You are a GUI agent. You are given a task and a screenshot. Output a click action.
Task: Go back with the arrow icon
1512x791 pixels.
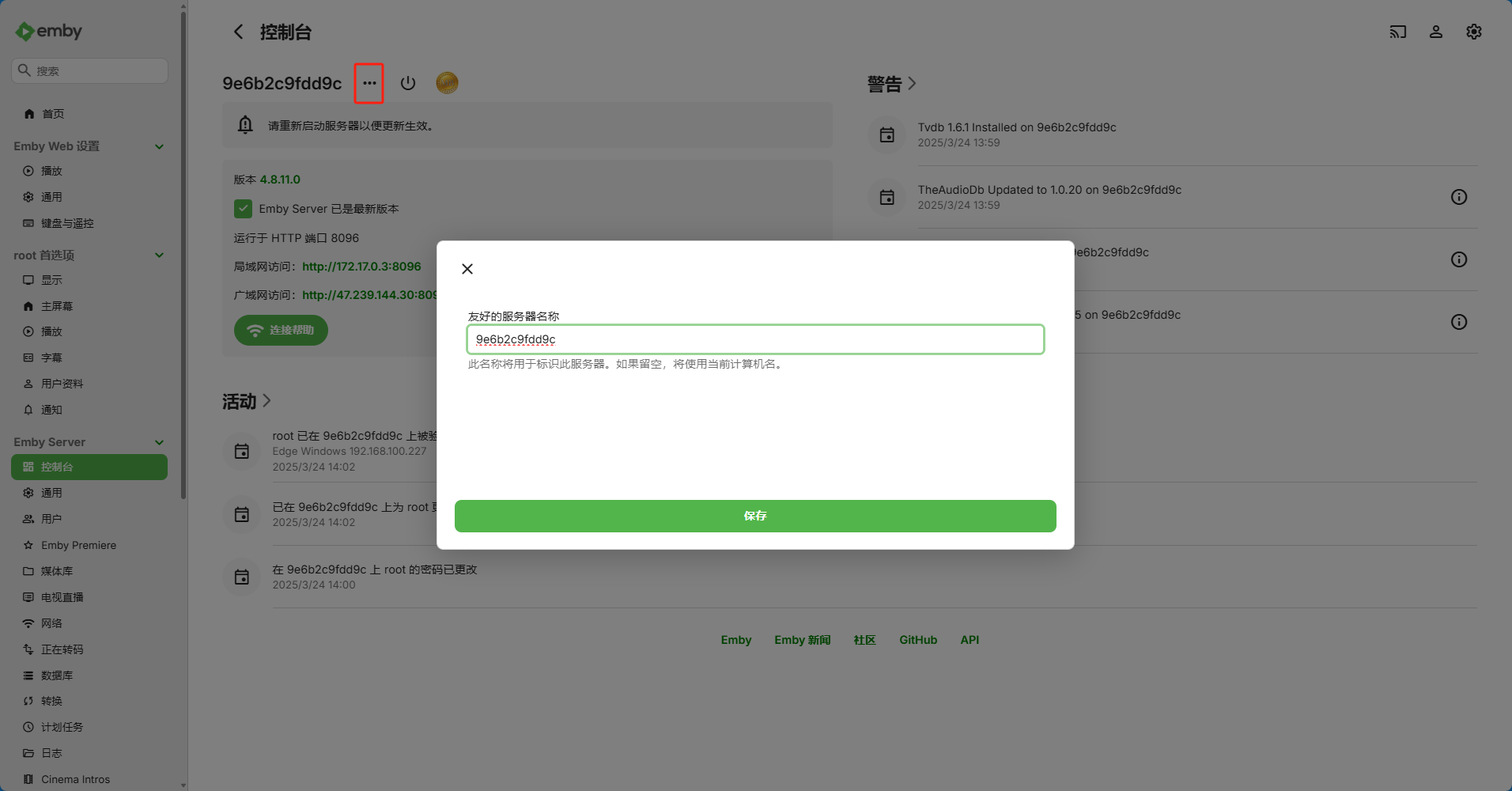[x=239, y=32]
